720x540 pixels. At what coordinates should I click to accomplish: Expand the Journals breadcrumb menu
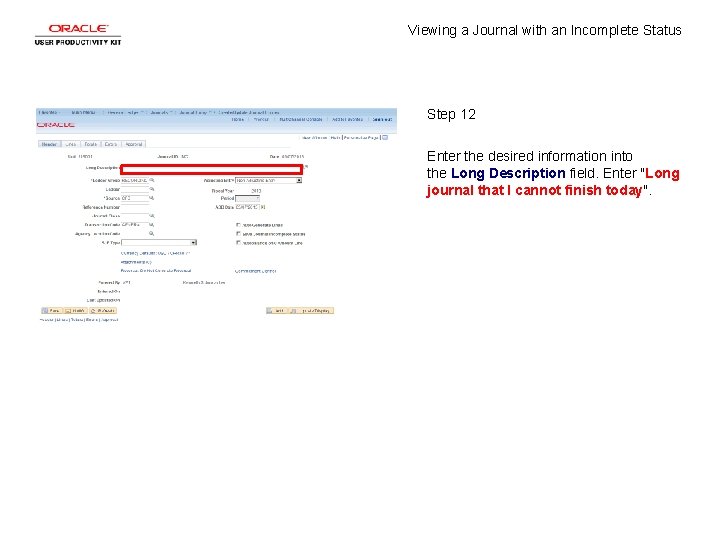161,112
